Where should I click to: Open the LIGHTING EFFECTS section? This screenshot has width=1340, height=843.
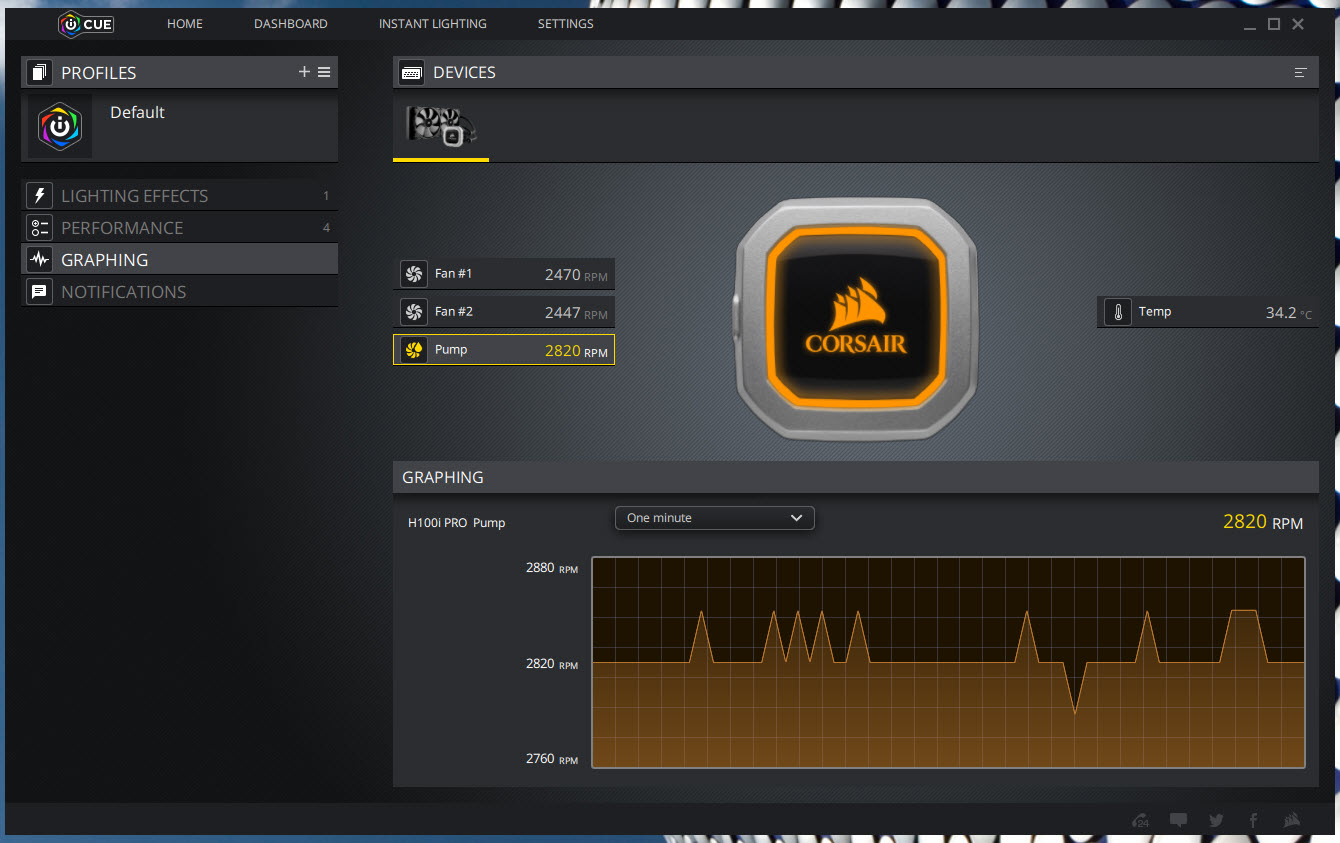(x=180, y=196)
